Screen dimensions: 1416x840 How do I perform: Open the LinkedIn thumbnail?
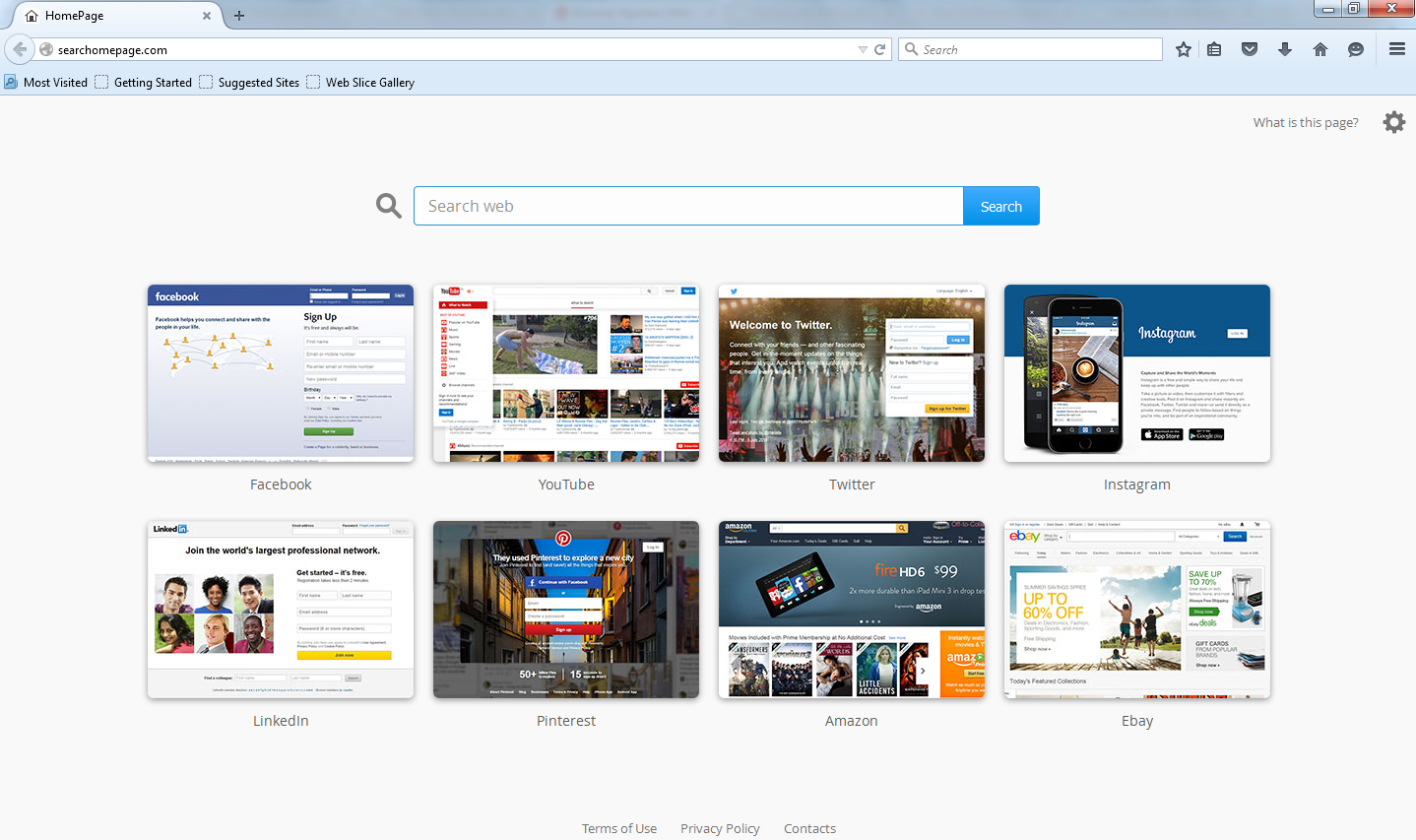(x=281, y=610)
